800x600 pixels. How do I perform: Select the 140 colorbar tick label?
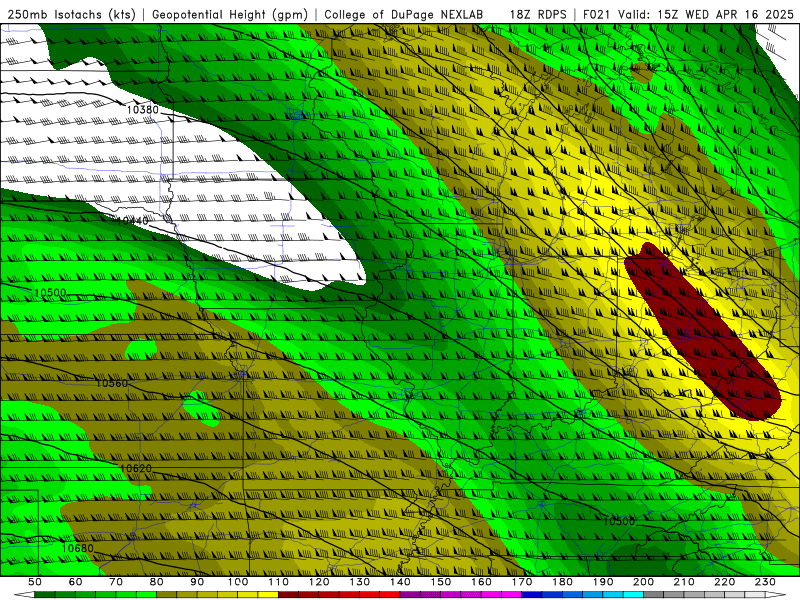click(400, 582)
